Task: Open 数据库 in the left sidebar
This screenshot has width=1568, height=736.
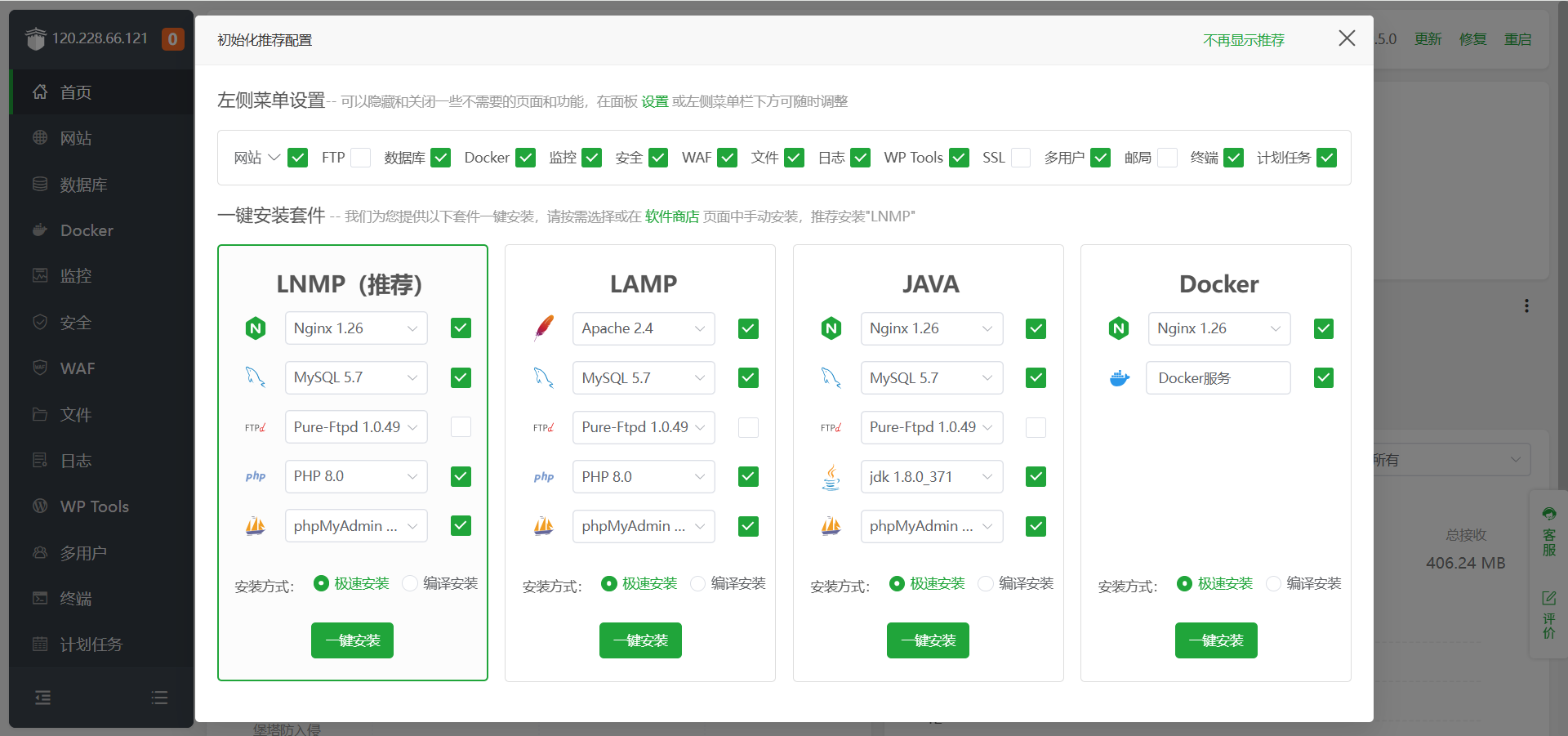Action: (x=102, y=185)
